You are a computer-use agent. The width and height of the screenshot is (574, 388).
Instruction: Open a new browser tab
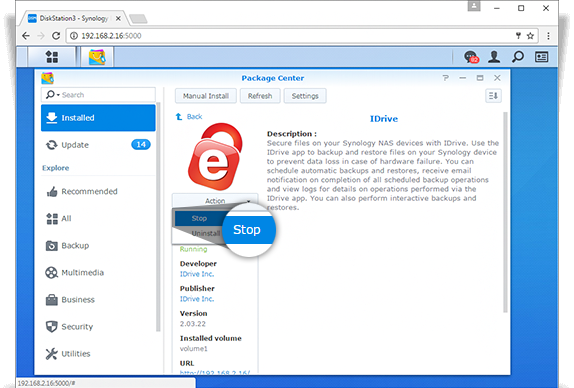(x=138, y=19)
